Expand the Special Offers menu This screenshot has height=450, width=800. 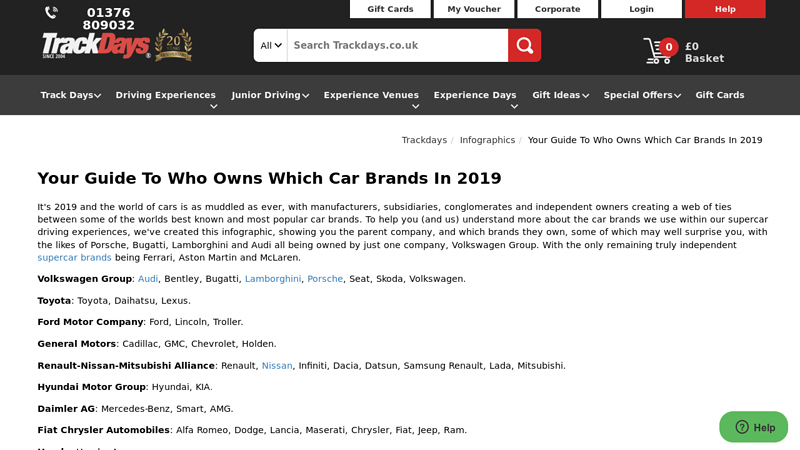pyautogui.click(x=642, y=95)
